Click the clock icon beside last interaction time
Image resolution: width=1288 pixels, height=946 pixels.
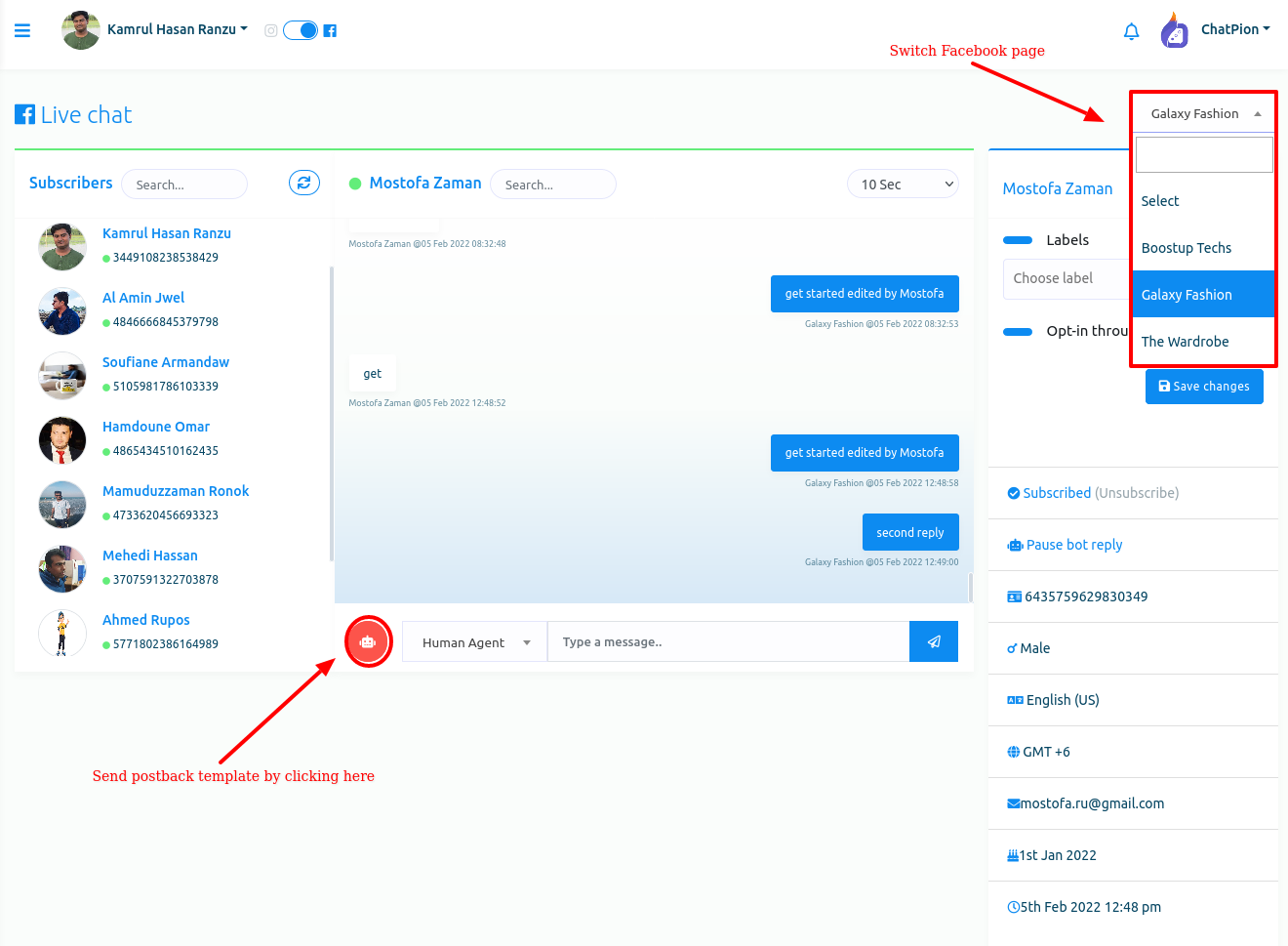point(1014,907)
